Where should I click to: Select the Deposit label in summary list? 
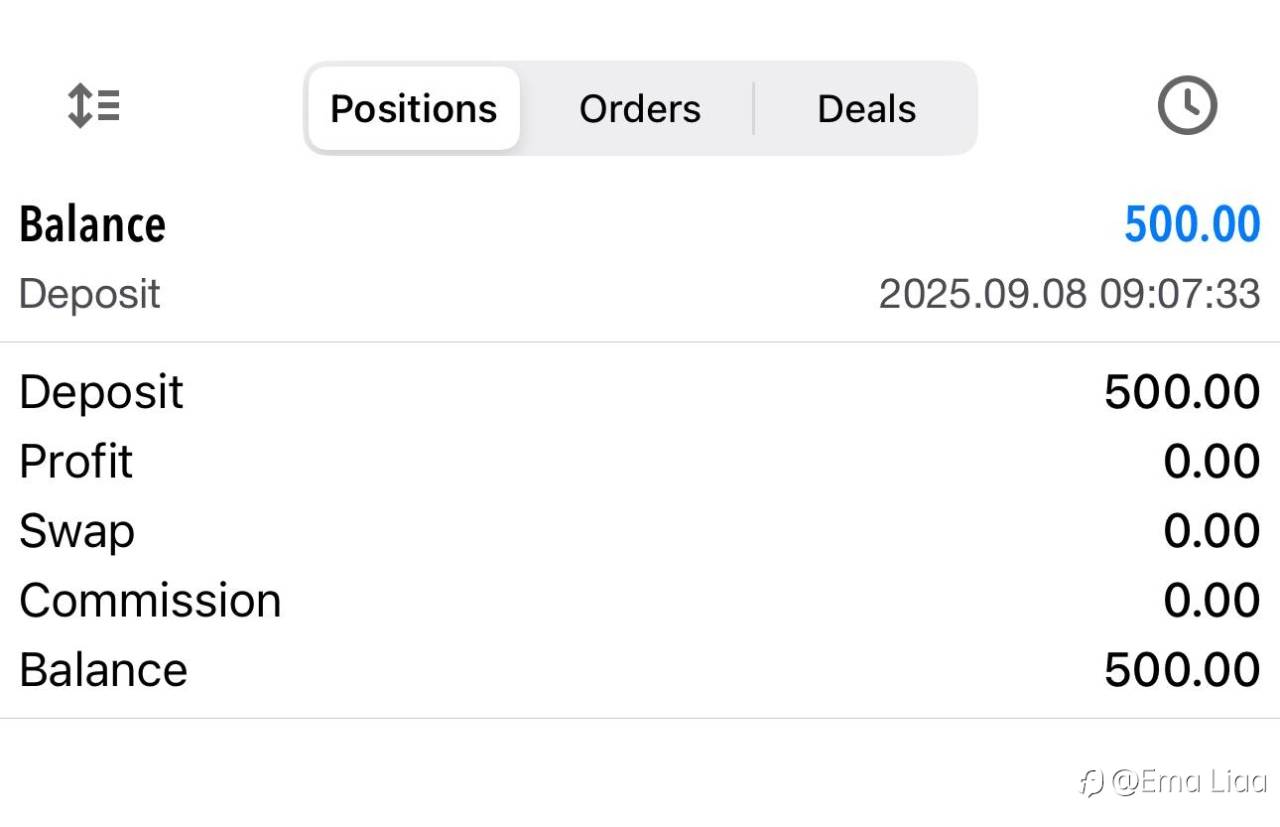tap(101, 392)
